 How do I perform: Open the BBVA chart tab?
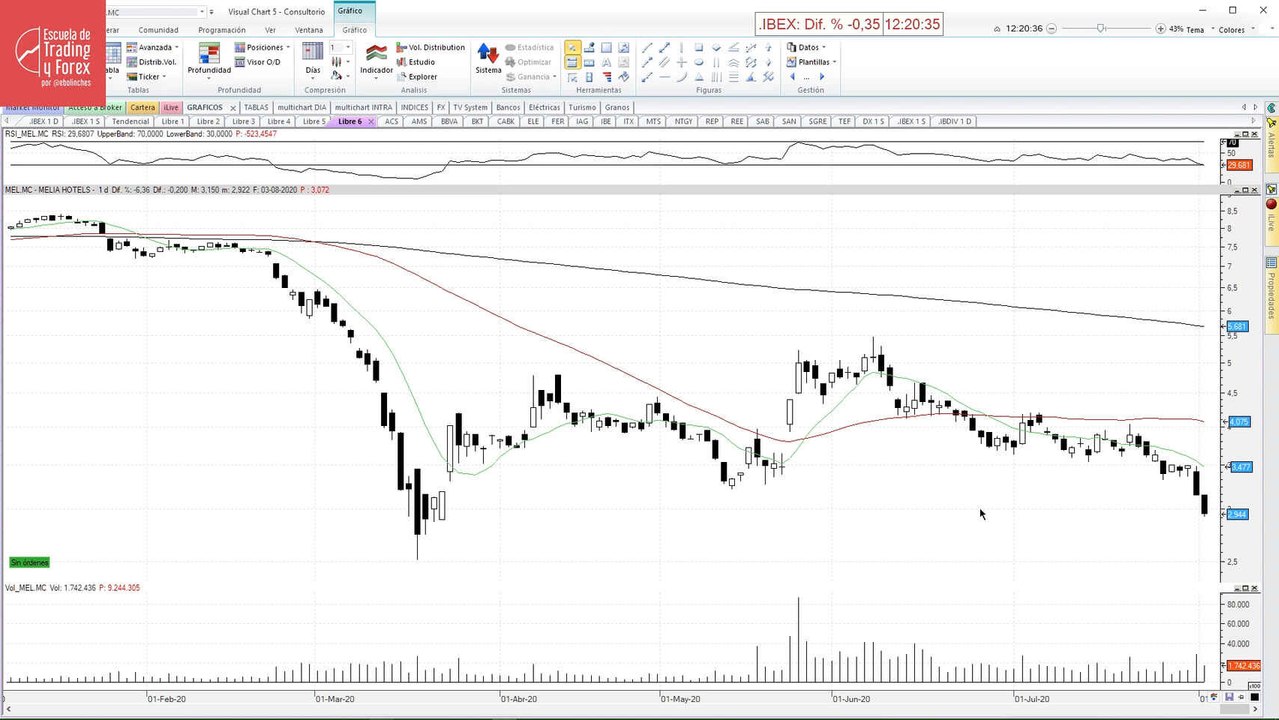point(449,121)
